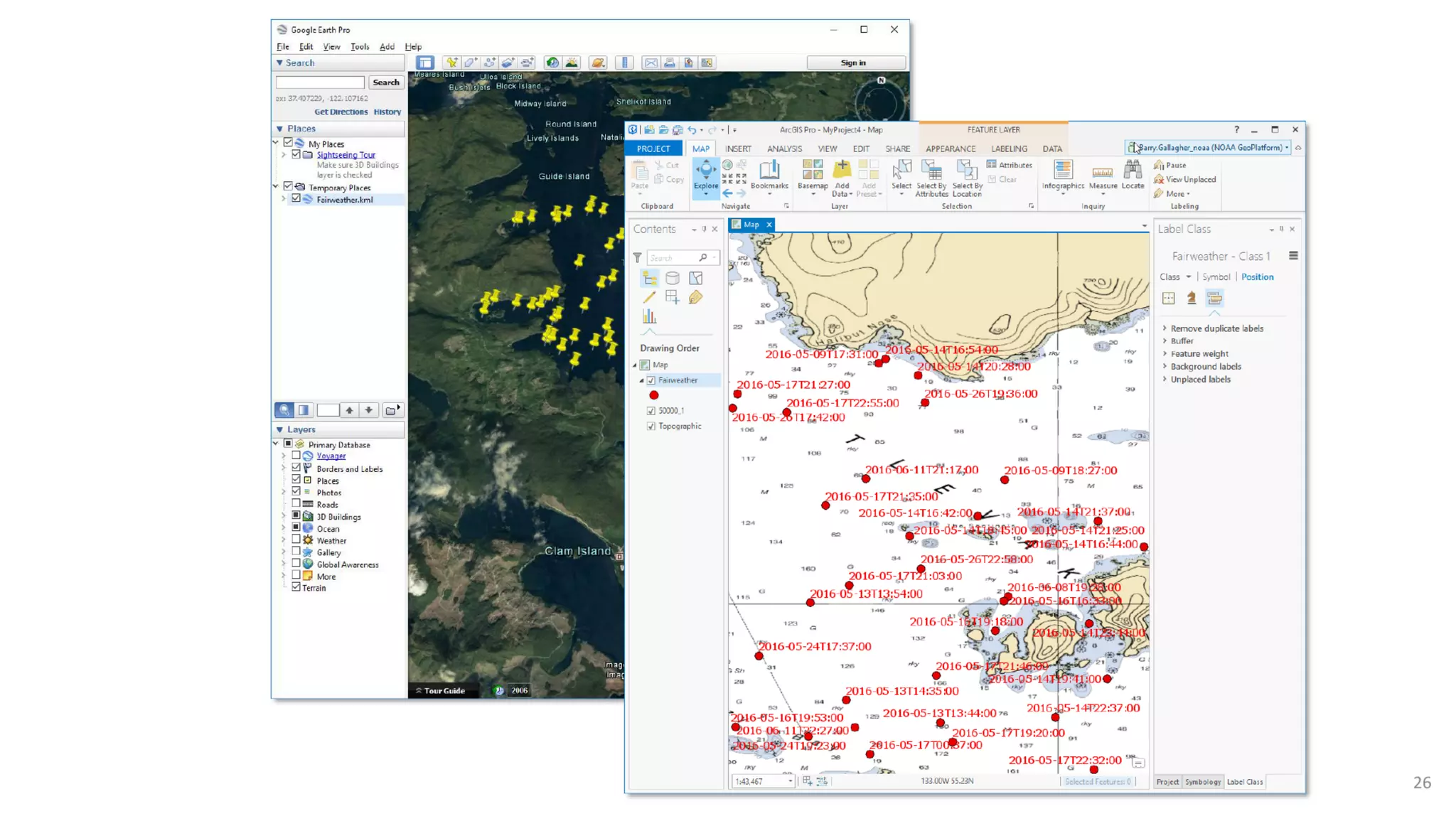1456x821 pixels.
Task: Collapse the Layers panel header
Action: pos(280,429)
